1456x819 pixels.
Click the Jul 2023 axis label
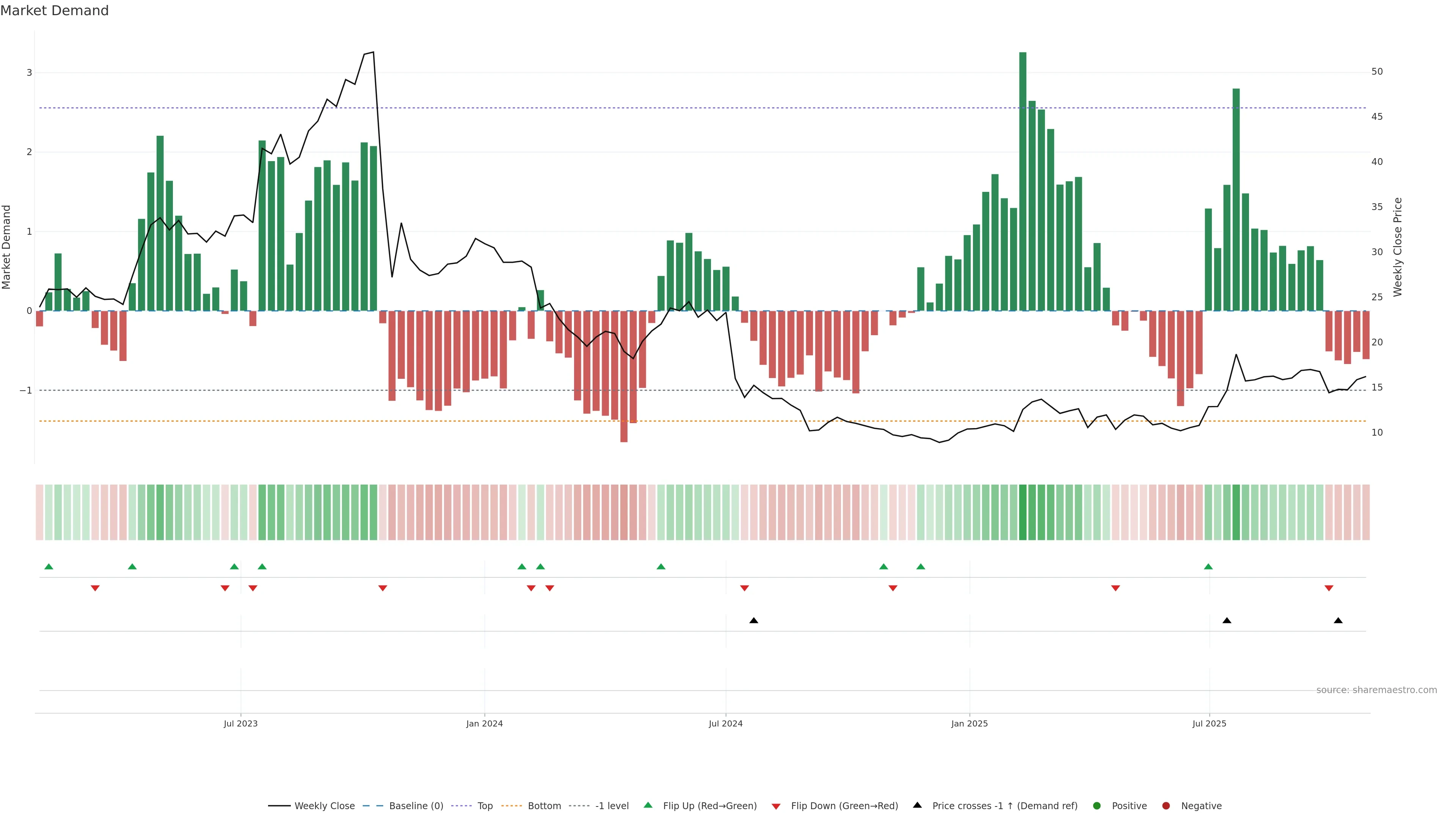[x=240, y=723]
